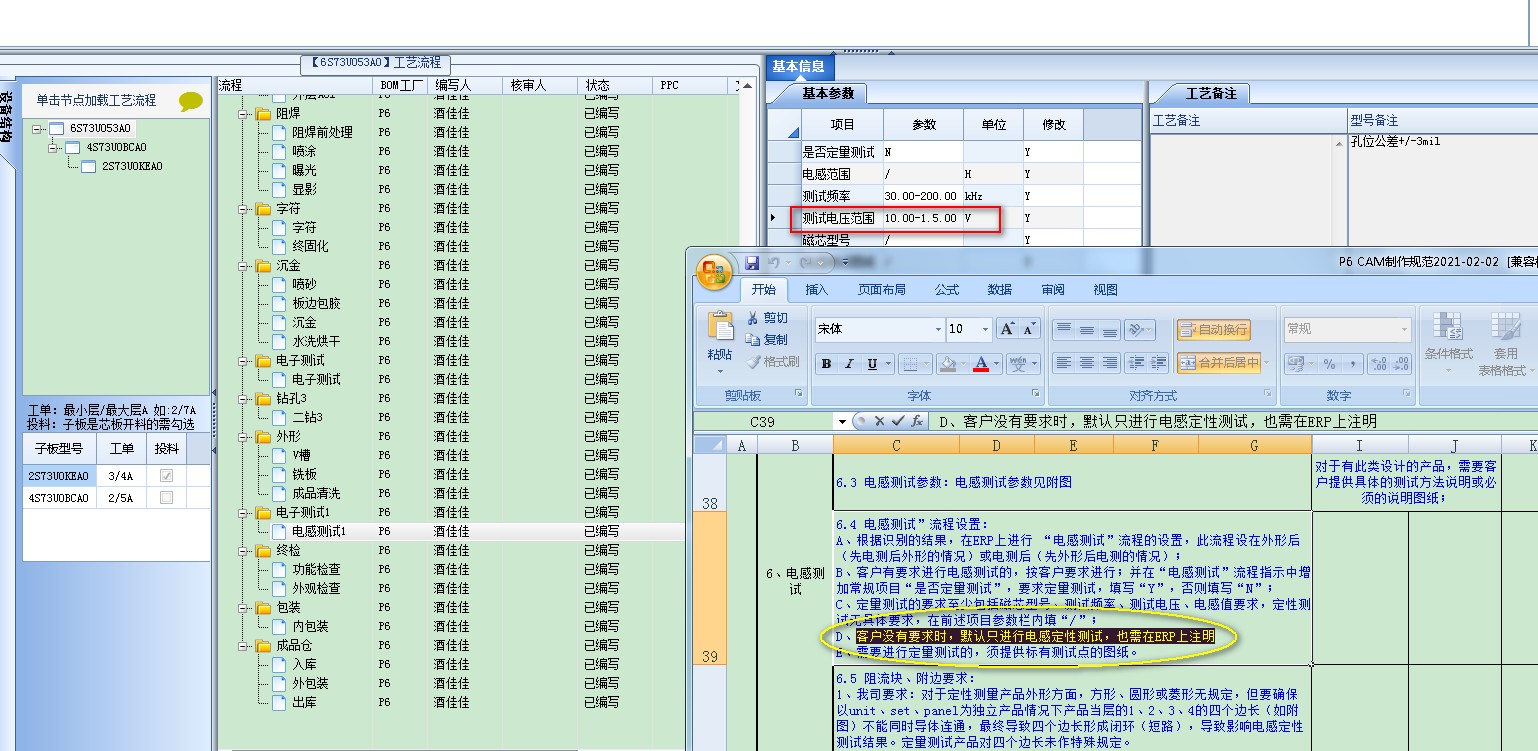Screen dimensions: 1538x751
Task: Collapse the 沉金 folder node
Action: click(243, 266)
